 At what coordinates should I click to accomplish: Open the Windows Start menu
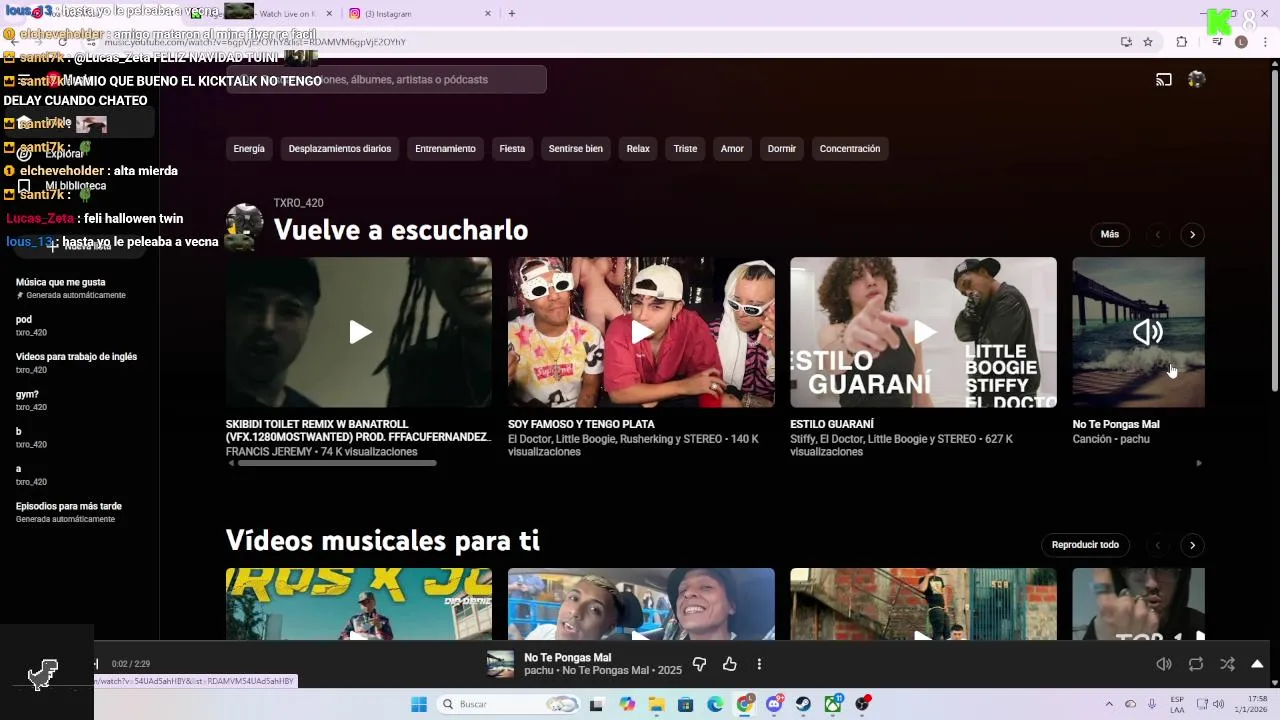(419, 704)
